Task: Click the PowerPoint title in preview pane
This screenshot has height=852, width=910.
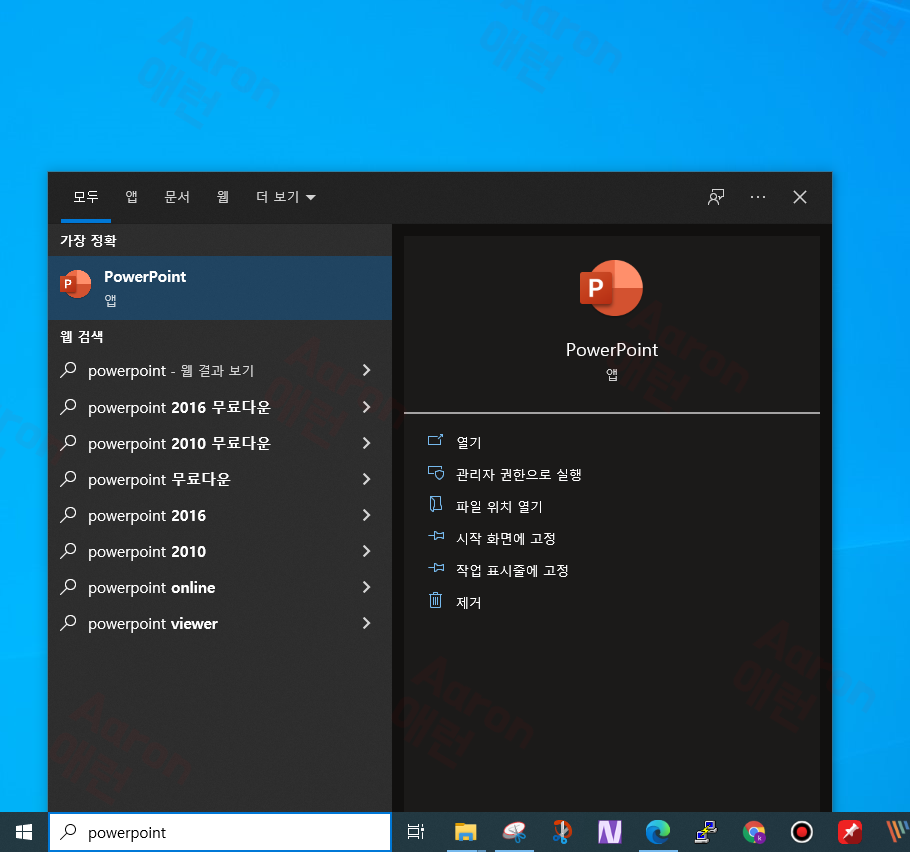Action: click(612, 349)
